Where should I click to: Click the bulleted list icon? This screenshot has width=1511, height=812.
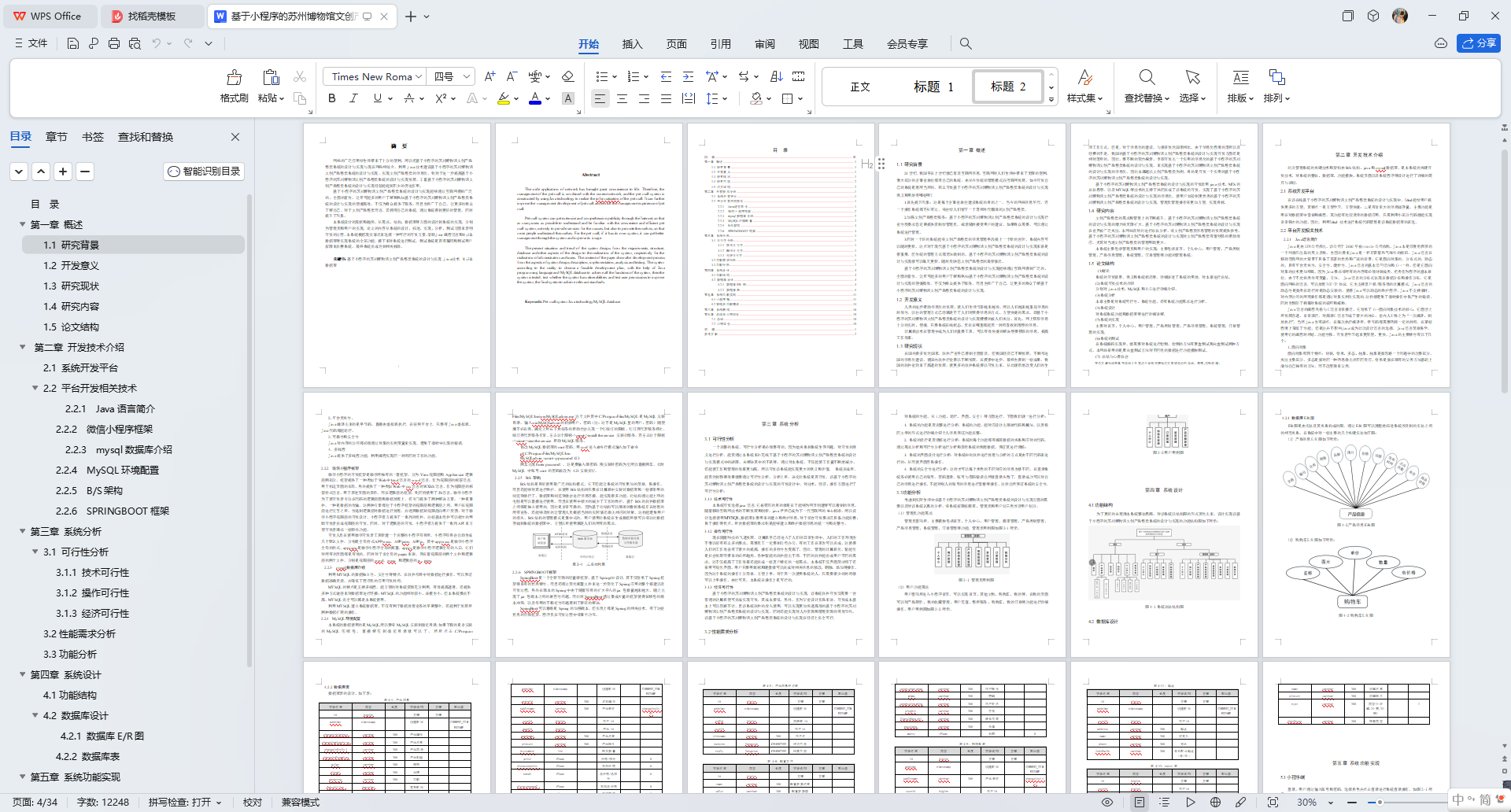tap(601, 76)
